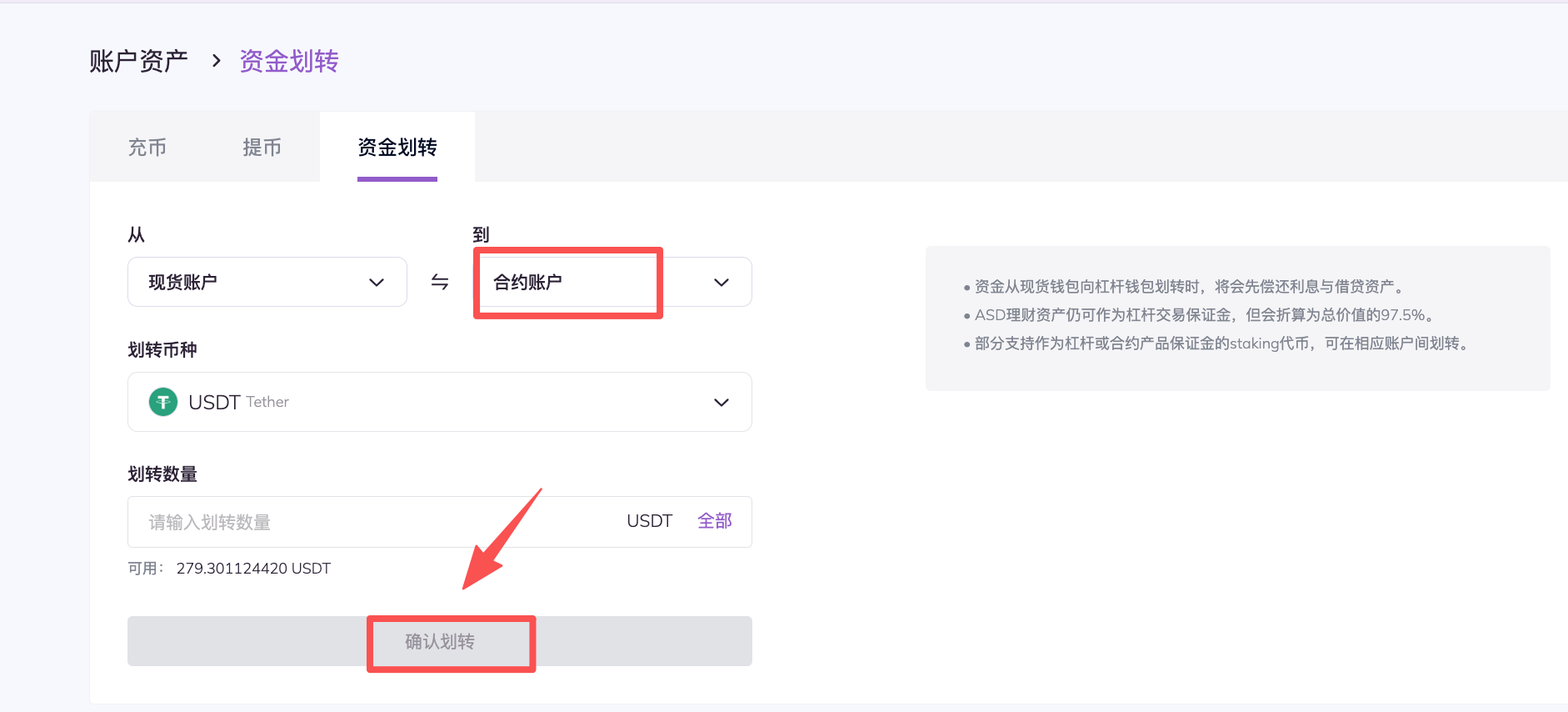
Task: Click the swap accounts arrows icon
Action: pyautogui.click(x=440, y=283)
